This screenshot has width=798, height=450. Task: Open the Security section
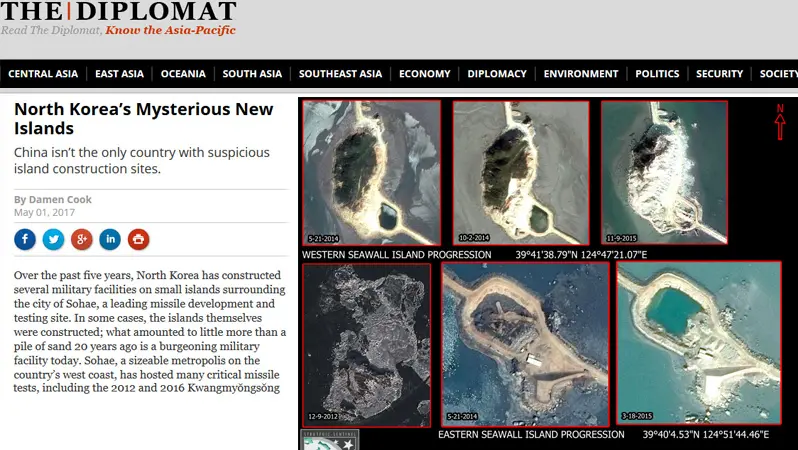pos(719,74)
